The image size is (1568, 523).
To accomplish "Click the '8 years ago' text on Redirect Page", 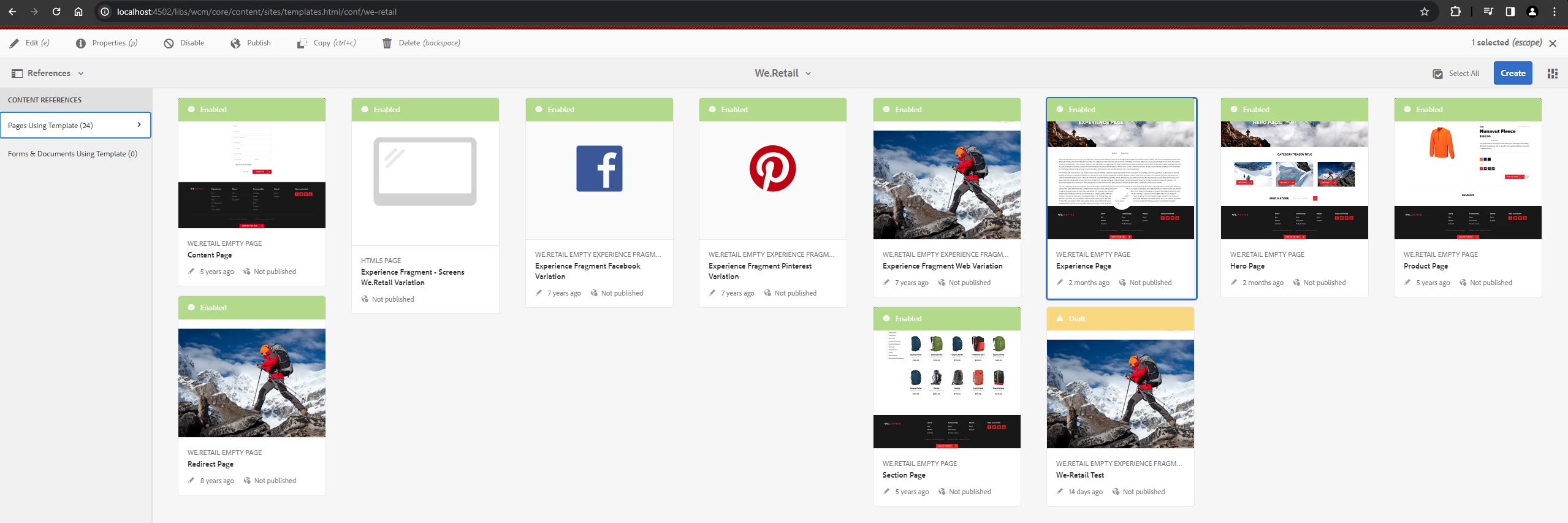I will [x=217, y=481].
